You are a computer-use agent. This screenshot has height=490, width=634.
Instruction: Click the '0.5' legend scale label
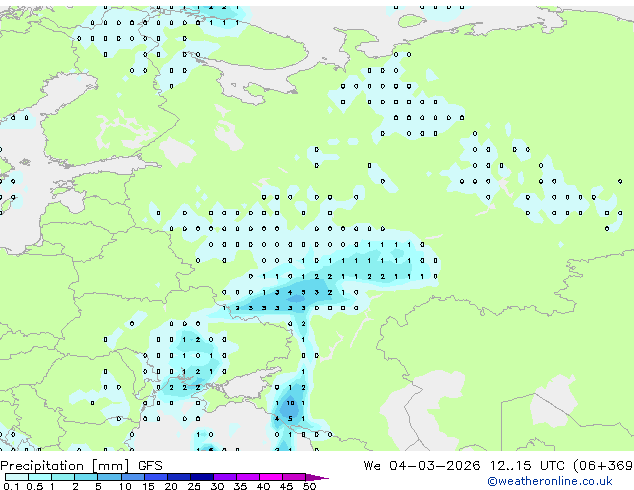(35, 486)
